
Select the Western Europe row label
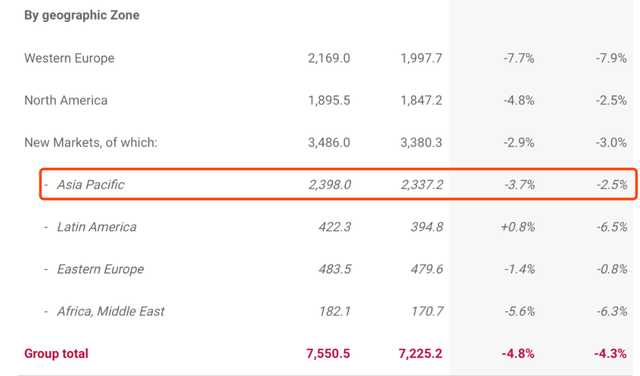pos(69,58)
